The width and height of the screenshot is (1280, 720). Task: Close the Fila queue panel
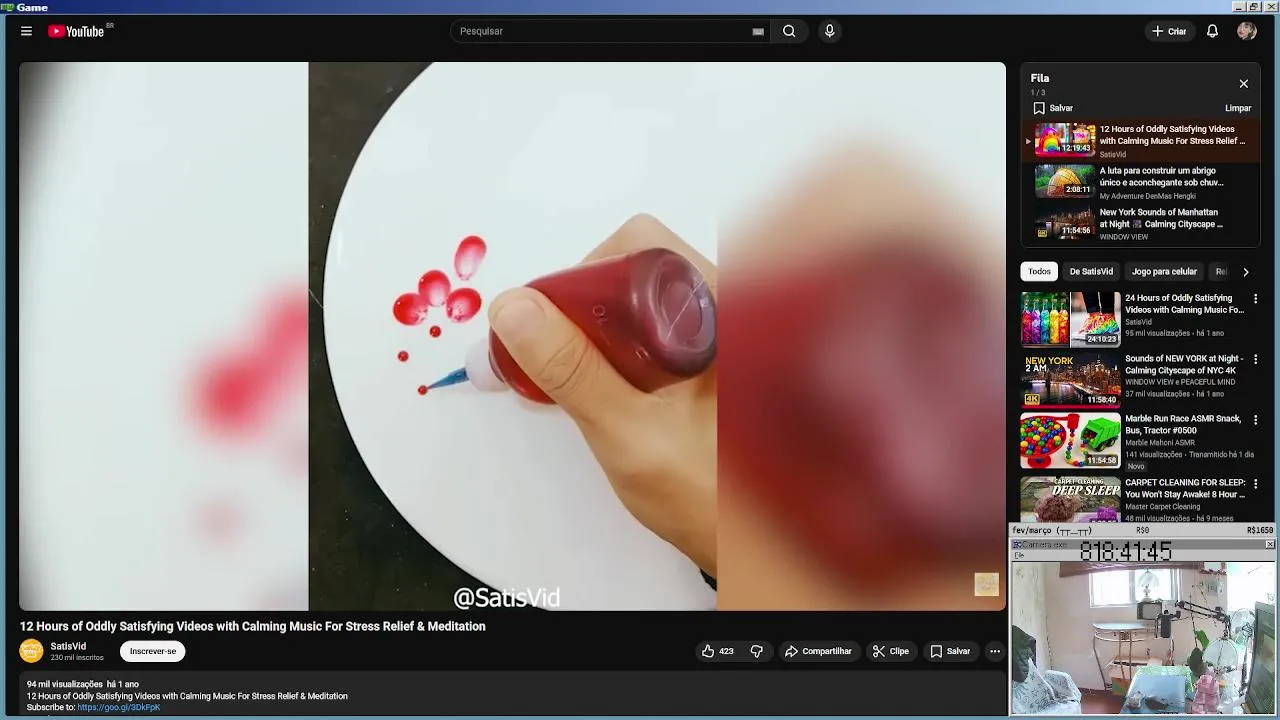click(x=1243, y=84)
